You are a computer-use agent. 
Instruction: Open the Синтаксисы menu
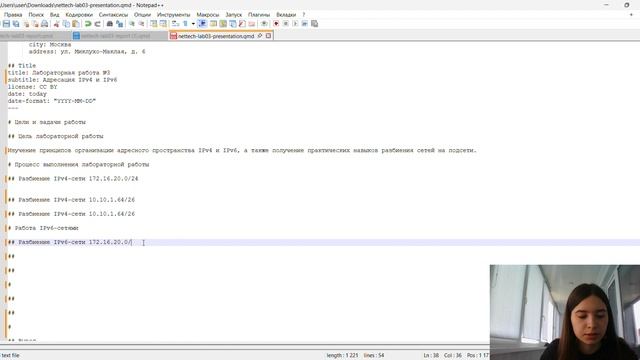click(113, 15)
